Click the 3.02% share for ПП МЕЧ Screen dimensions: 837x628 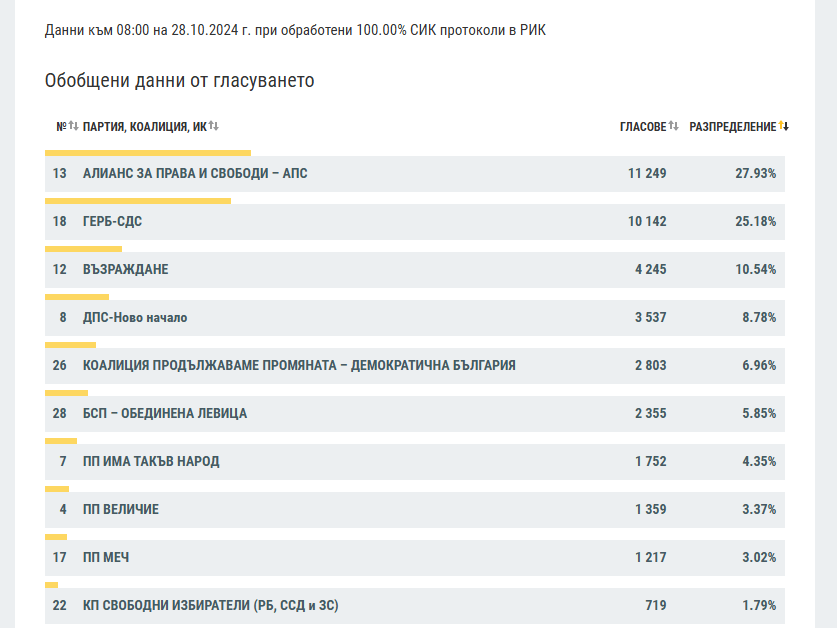coord(758,558)
